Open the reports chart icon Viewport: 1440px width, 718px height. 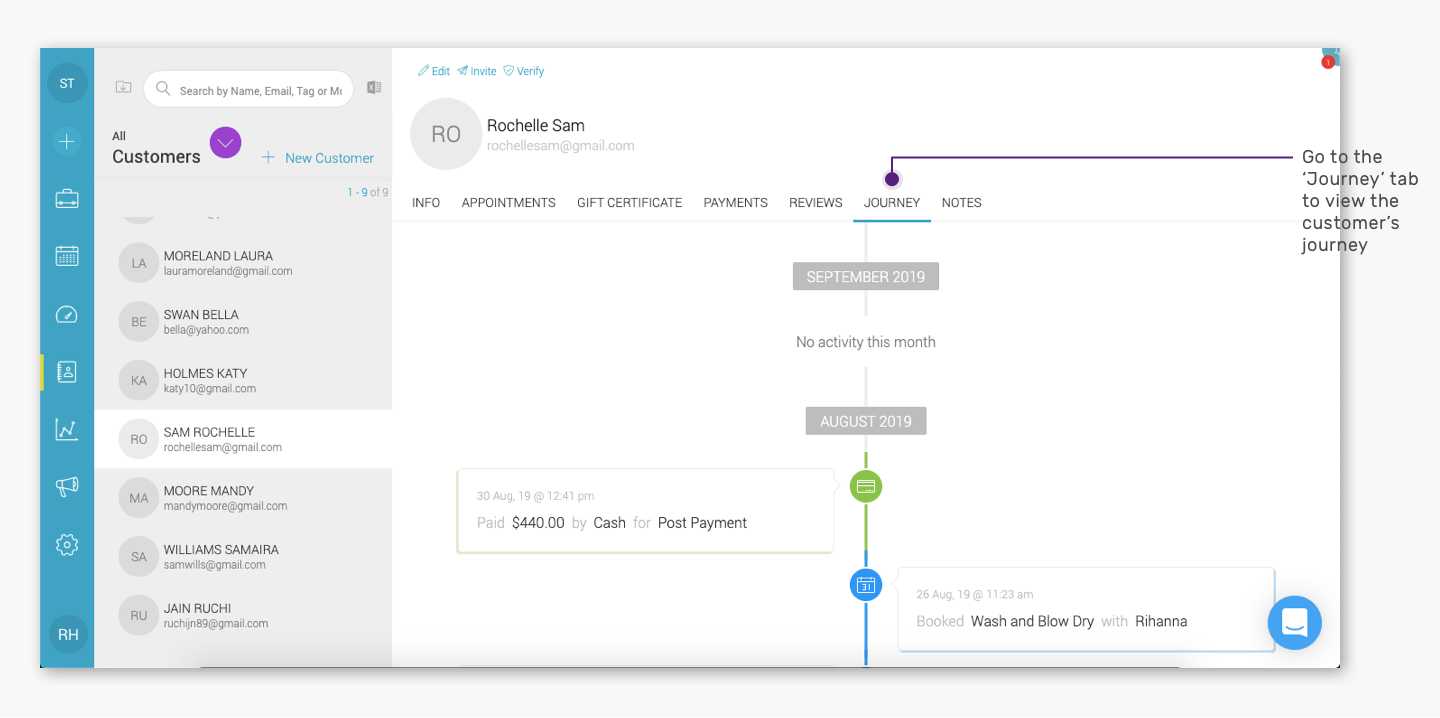67,430
